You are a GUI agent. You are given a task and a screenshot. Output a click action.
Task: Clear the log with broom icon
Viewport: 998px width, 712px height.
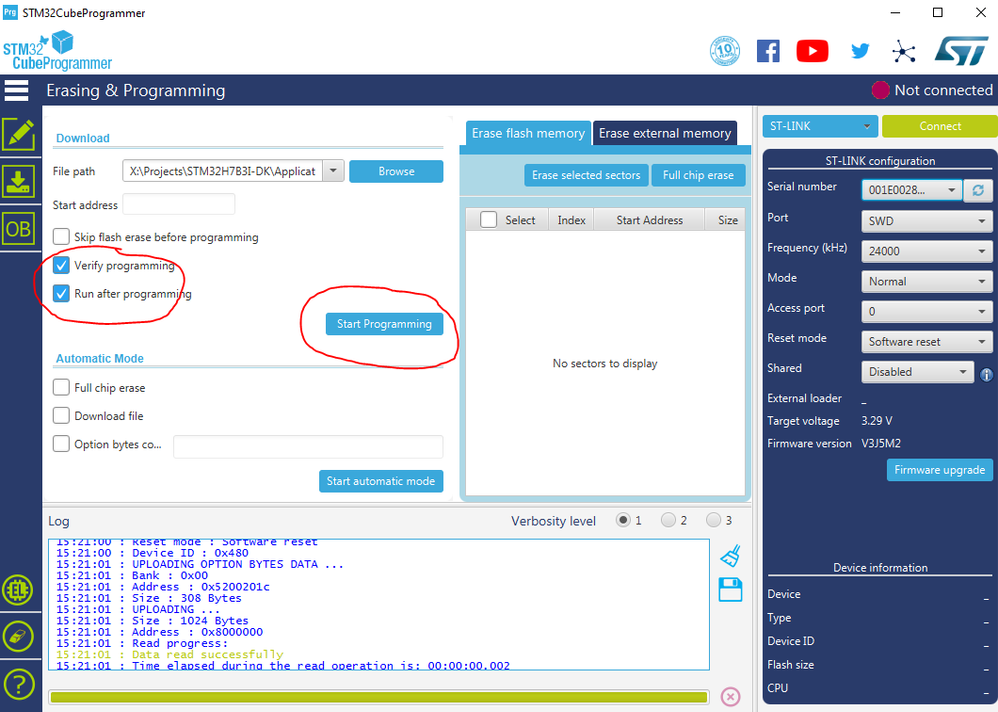pyautogui.click(x=731, y=555)
